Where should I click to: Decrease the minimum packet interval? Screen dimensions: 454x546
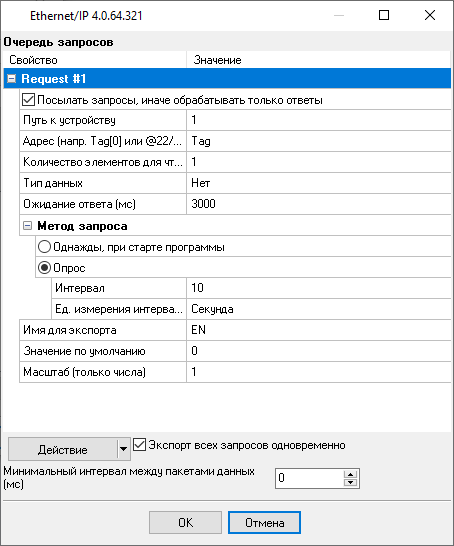[351, 483]
